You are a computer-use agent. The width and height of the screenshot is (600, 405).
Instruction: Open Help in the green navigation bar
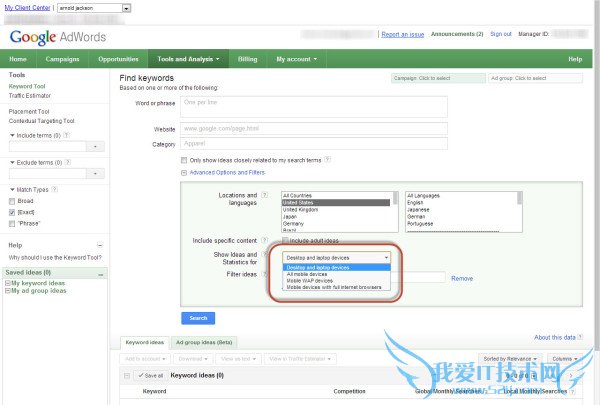pos(575,59)
